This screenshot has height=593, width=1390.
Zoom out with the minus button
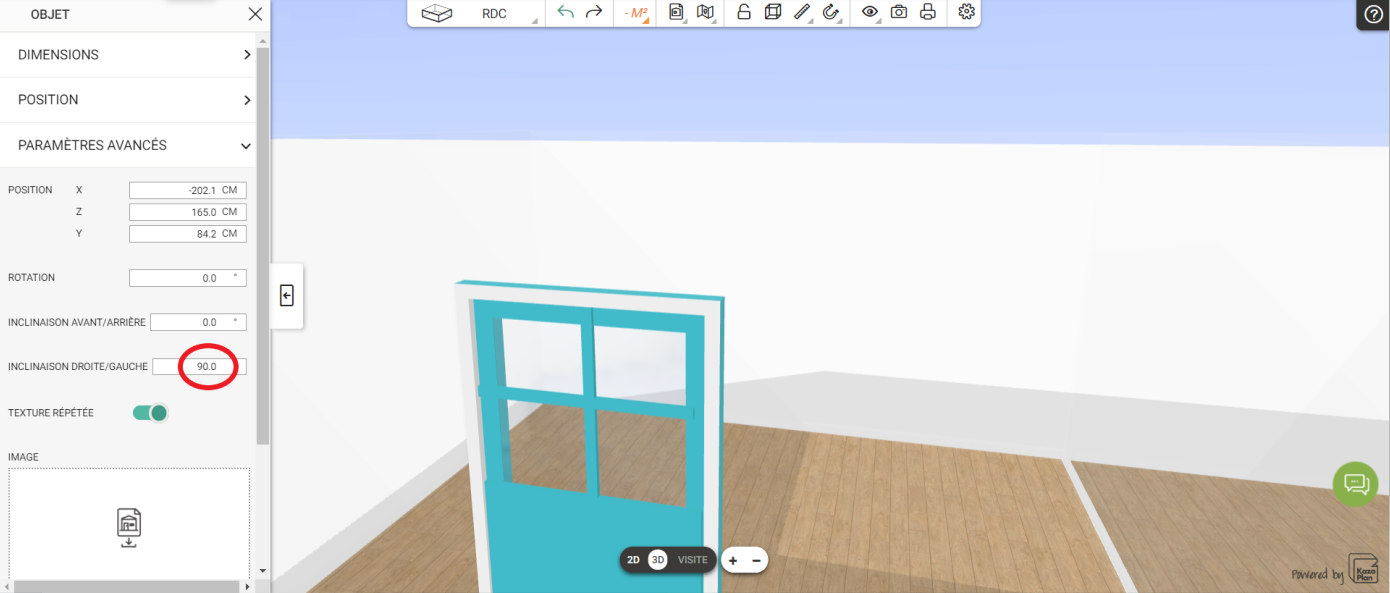[x=757, y=561]
